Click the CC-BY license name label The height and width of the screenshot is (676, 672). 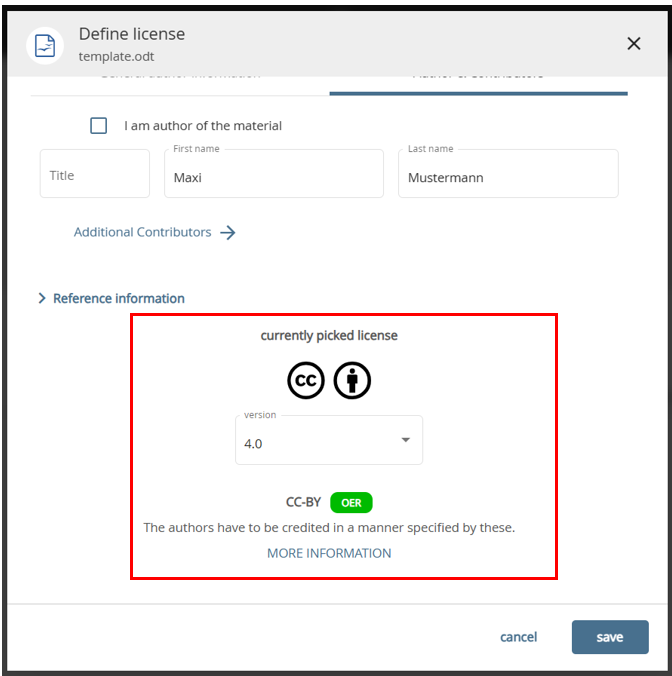tap(303, 502)
